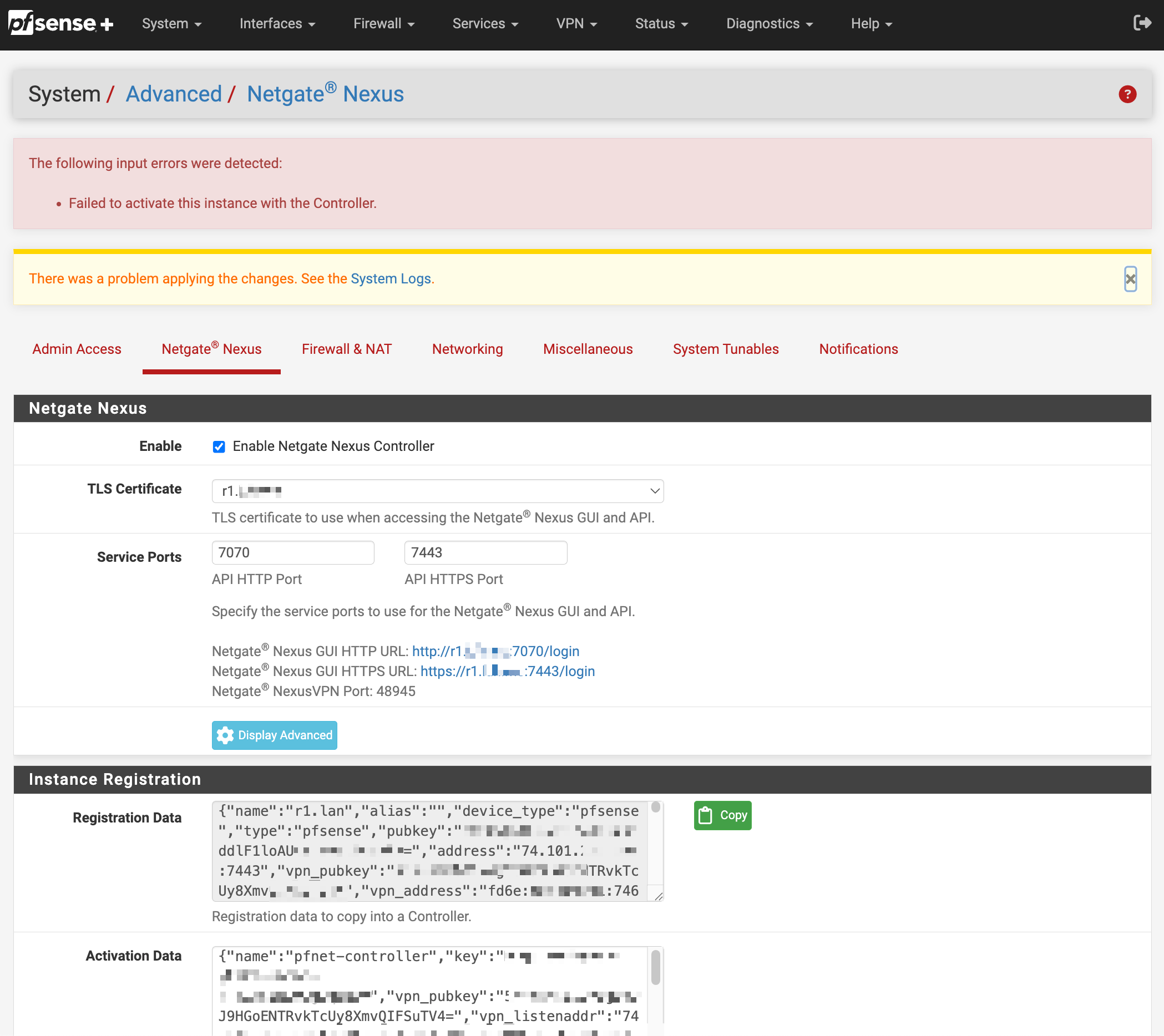Dismiss the yellow warning alert
1164x1036 pixels.
(1130, 279)
